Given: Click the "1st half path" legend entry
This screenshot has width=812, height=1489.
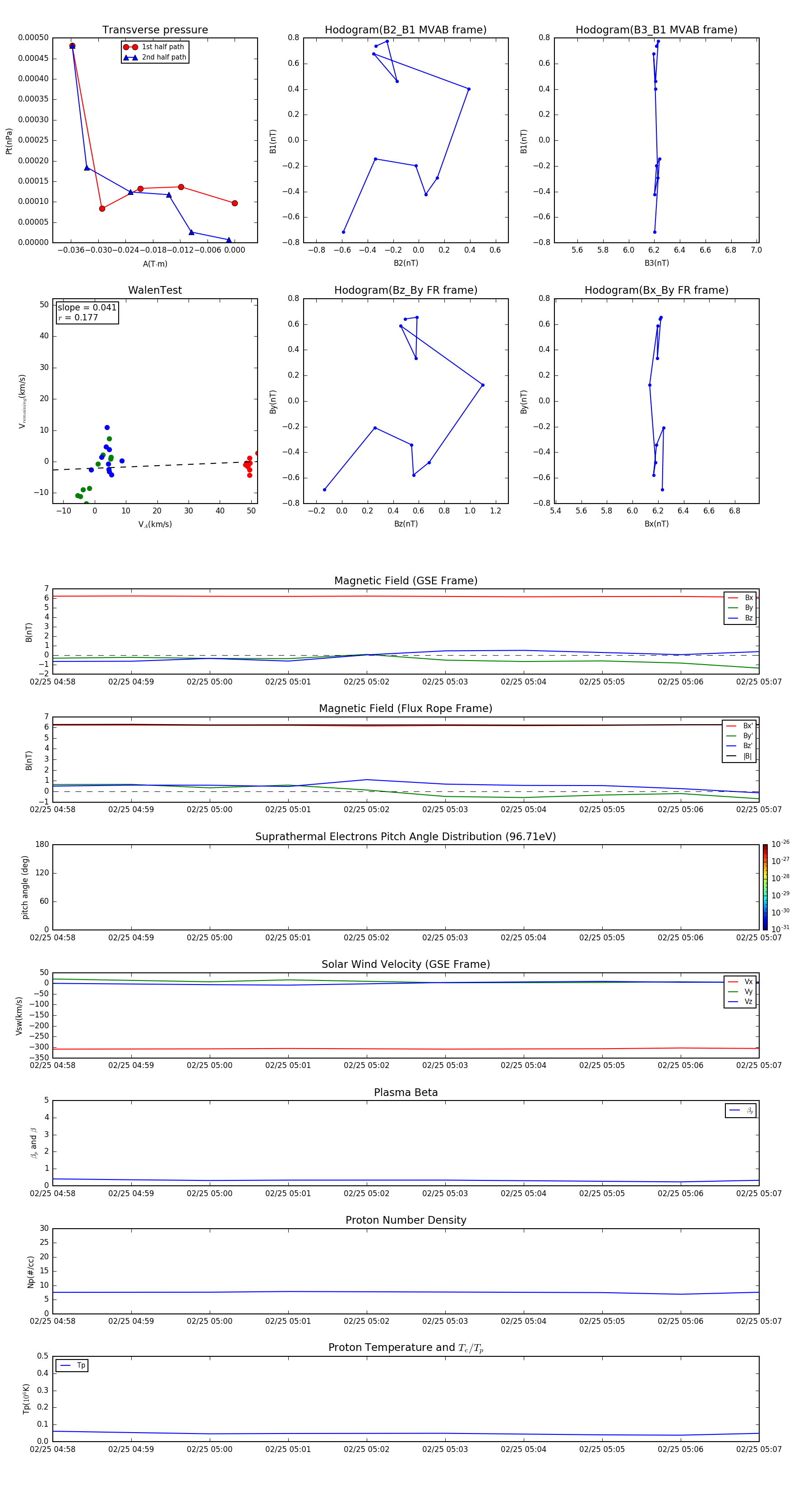Looking at the screenshot, I should (154, 47).
